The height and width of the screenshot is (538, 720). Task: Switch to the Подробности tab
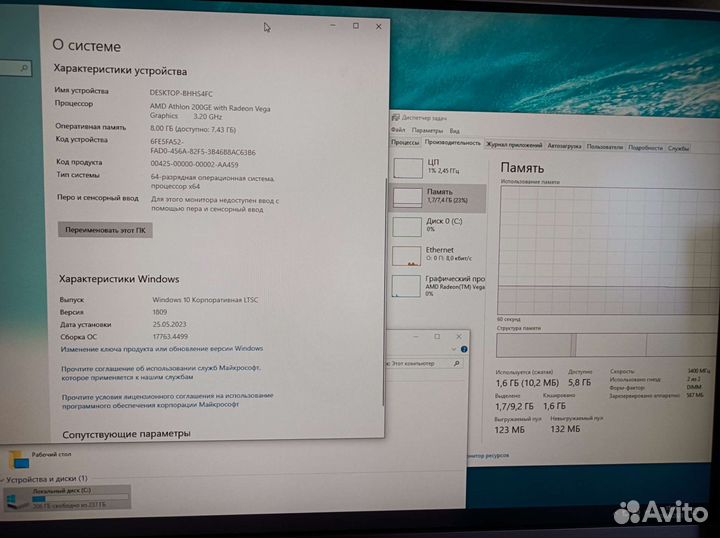pos(645,147)
